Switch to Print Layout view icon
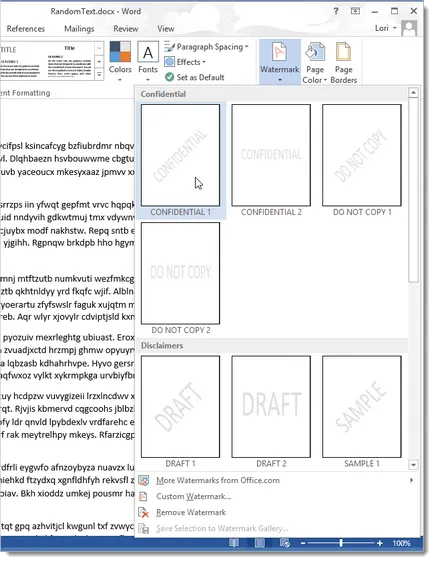Screen dimensions: 434x562 [x=259, y=543]
